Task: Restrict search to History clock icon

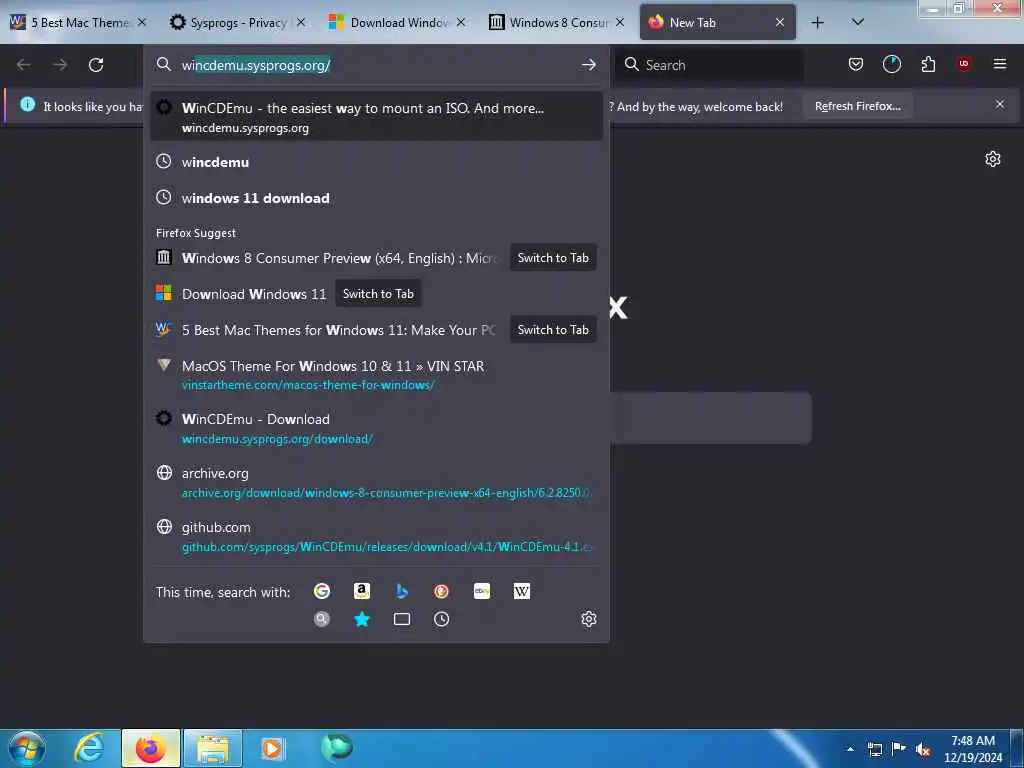Action: pos(441,619)
